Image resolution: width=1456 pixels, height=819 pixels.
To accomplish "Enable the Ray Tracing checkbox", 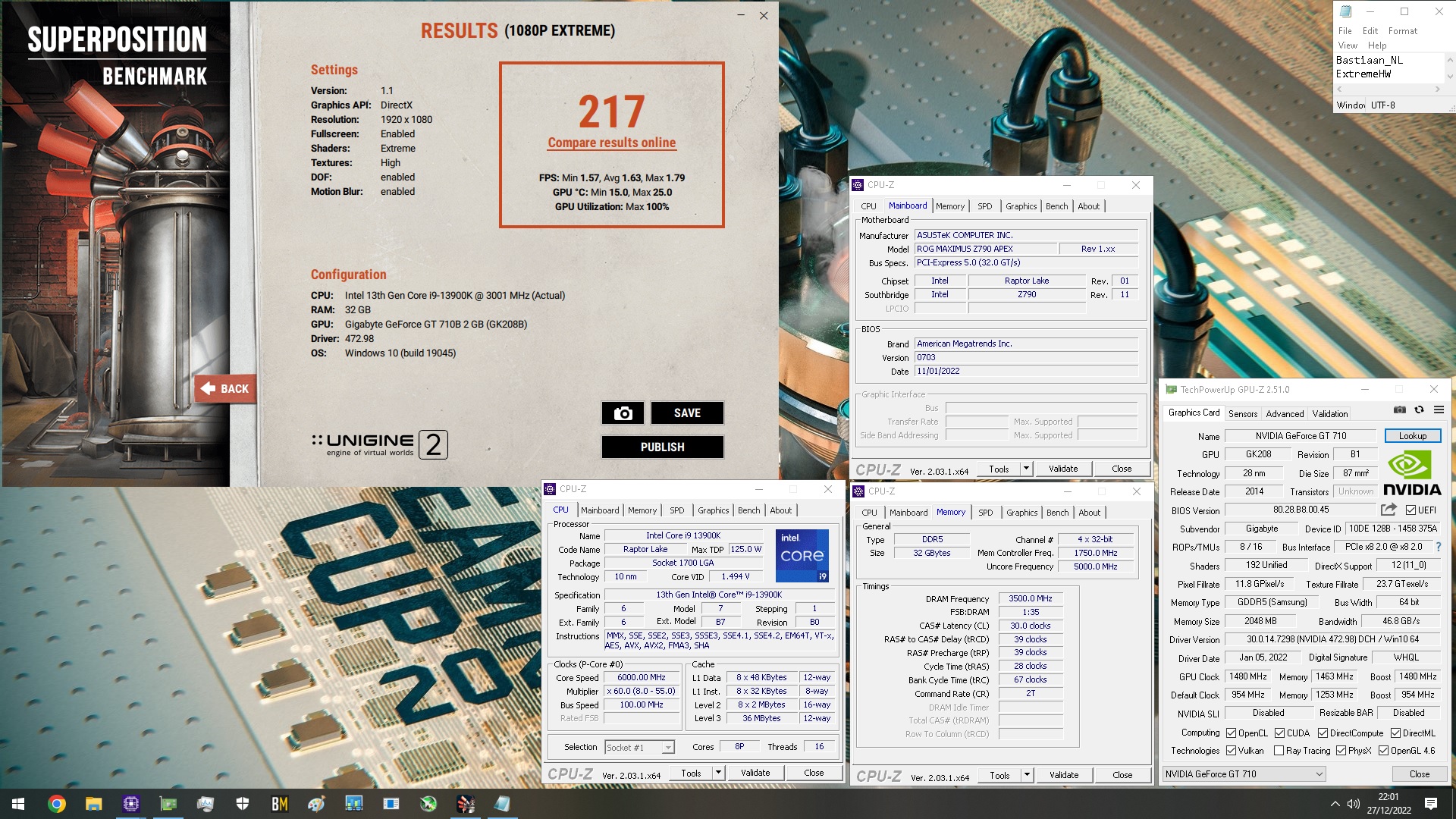I will [x=1279, y=751].
